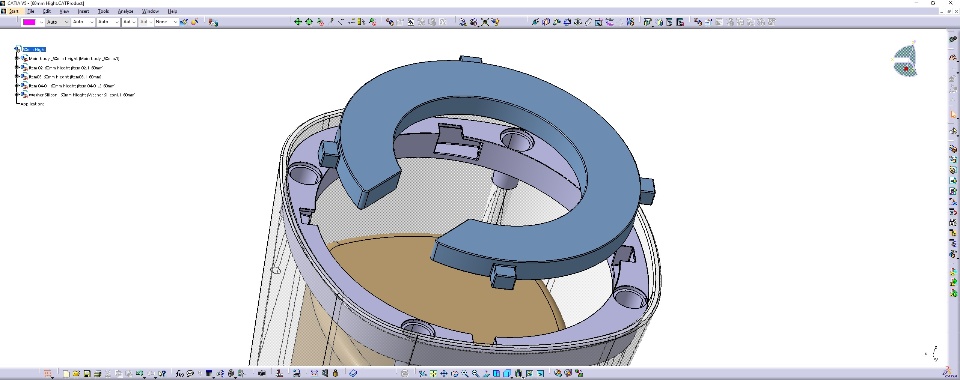The width and height of the screenshot is (960, 380).
Task: Select the Applications node in tree
Action: [x=32, y=104]
